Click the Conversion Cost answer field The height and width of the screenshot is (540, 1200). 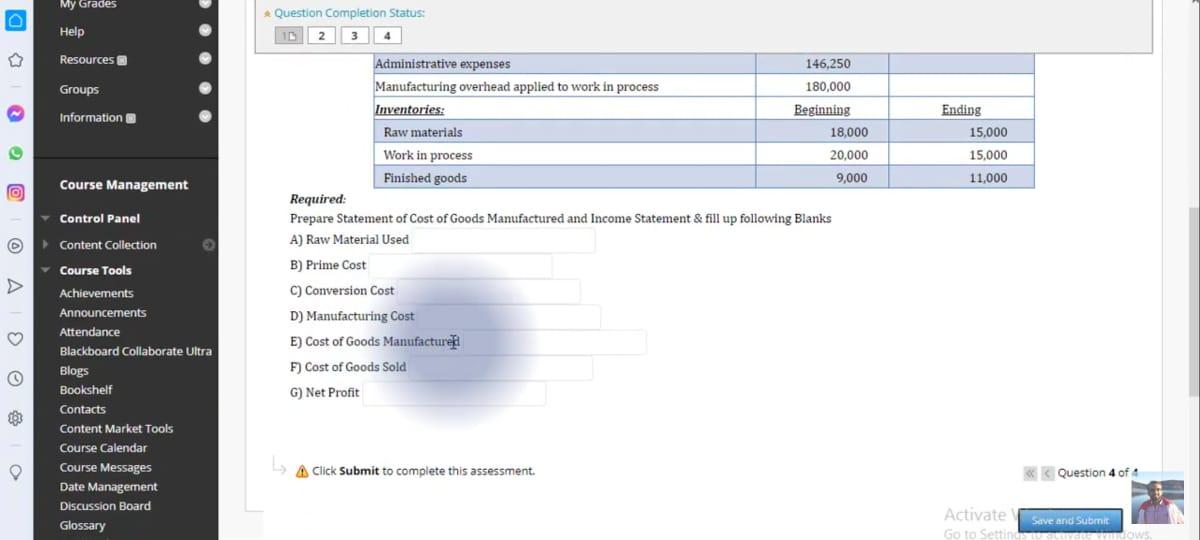488,291
